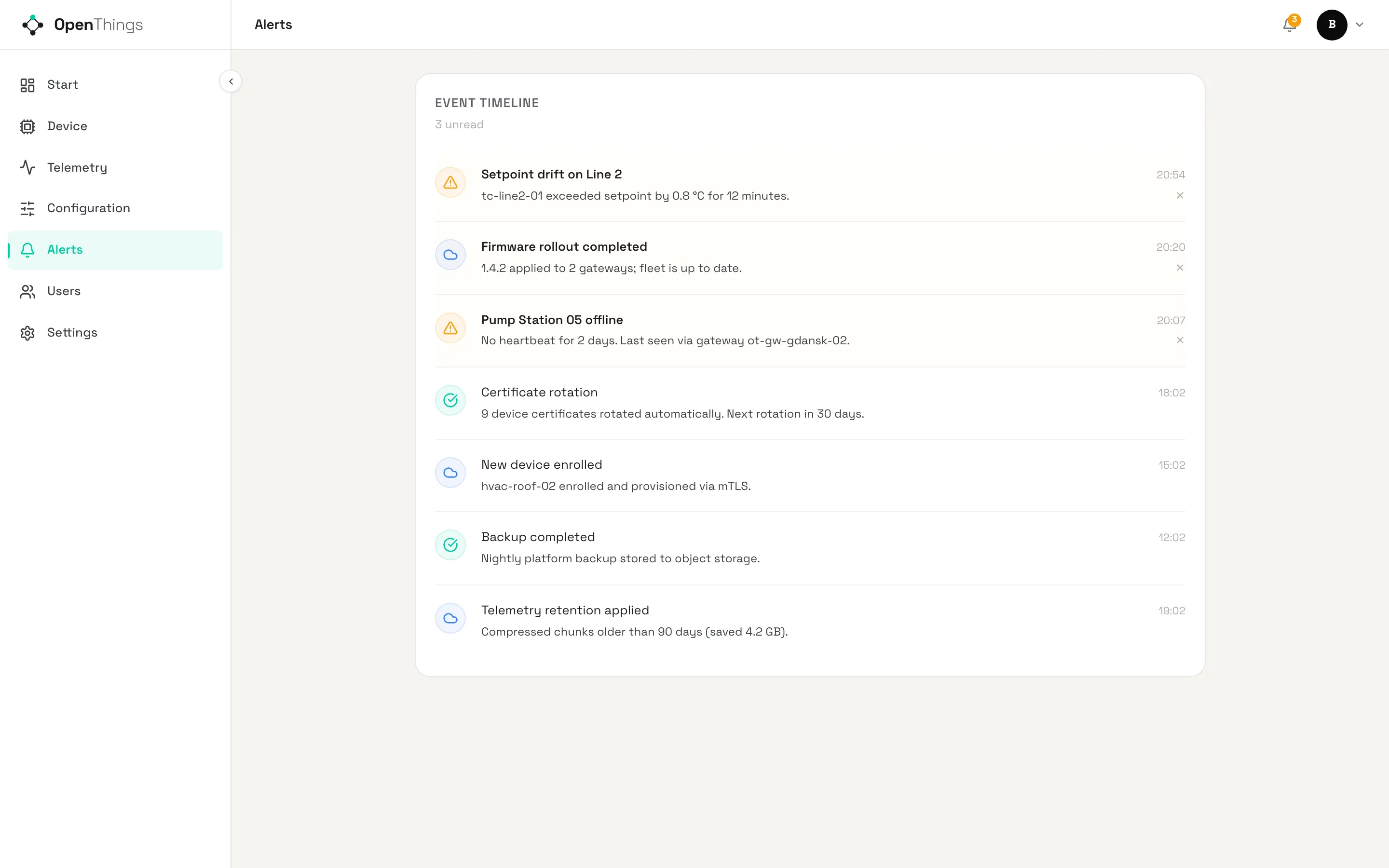Image resolution: width=1389 pixels, height=868 pixels.
Task: Collapse the sidebar with the chevron button
Action: [231, 81]
